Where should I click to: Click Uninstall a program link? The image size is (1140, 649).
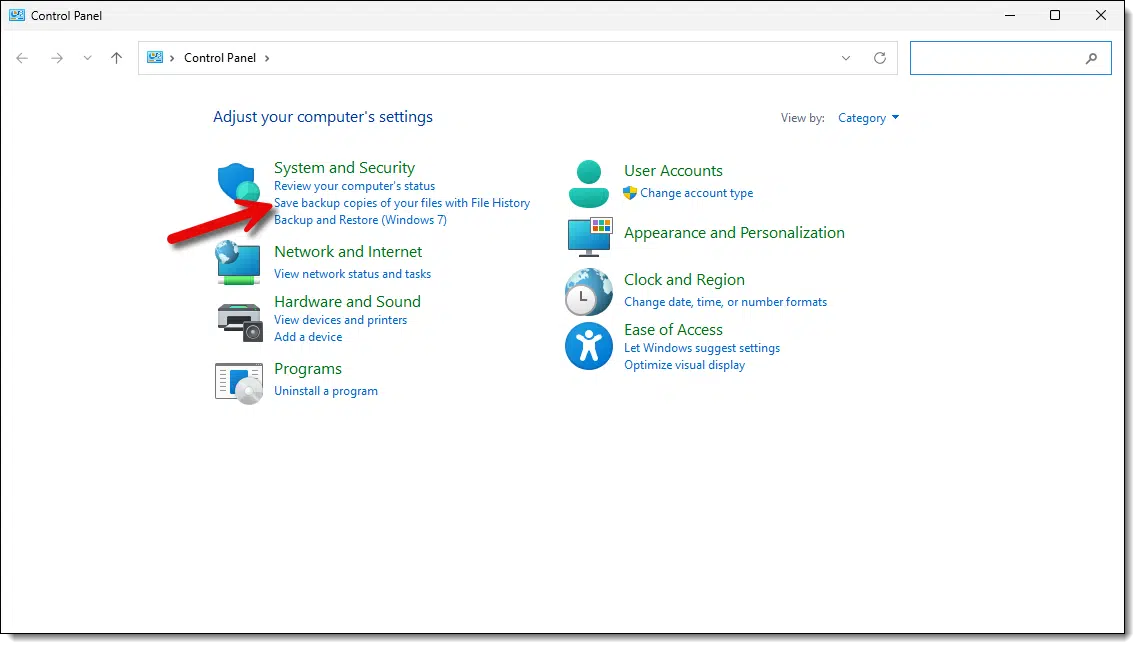point(326,391)
